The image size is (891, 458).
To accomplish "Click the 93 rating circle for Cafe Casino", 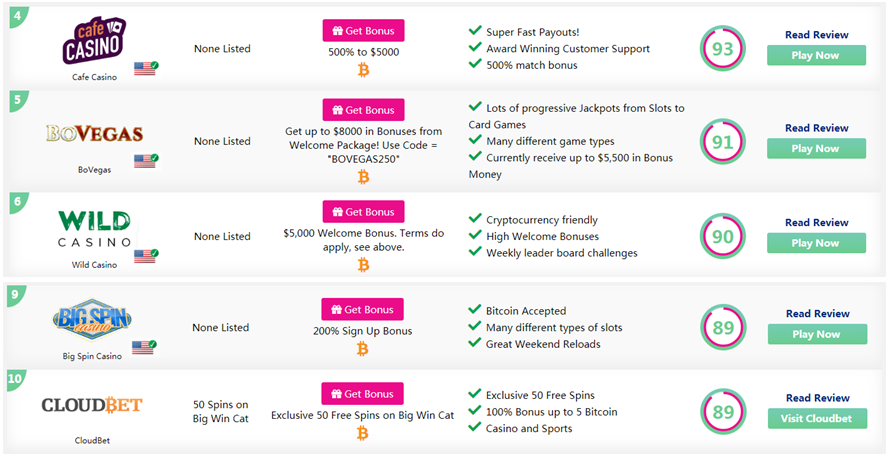I will coord(723,49).
